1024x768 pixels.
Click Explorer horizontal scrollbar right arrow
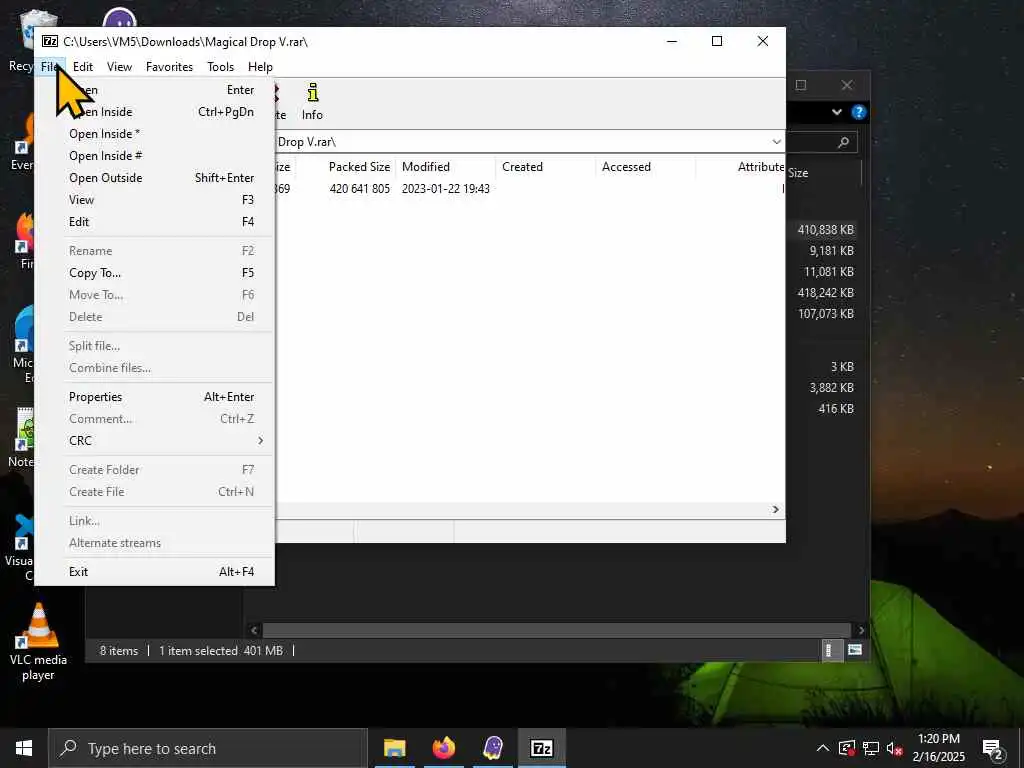point(861,630)
